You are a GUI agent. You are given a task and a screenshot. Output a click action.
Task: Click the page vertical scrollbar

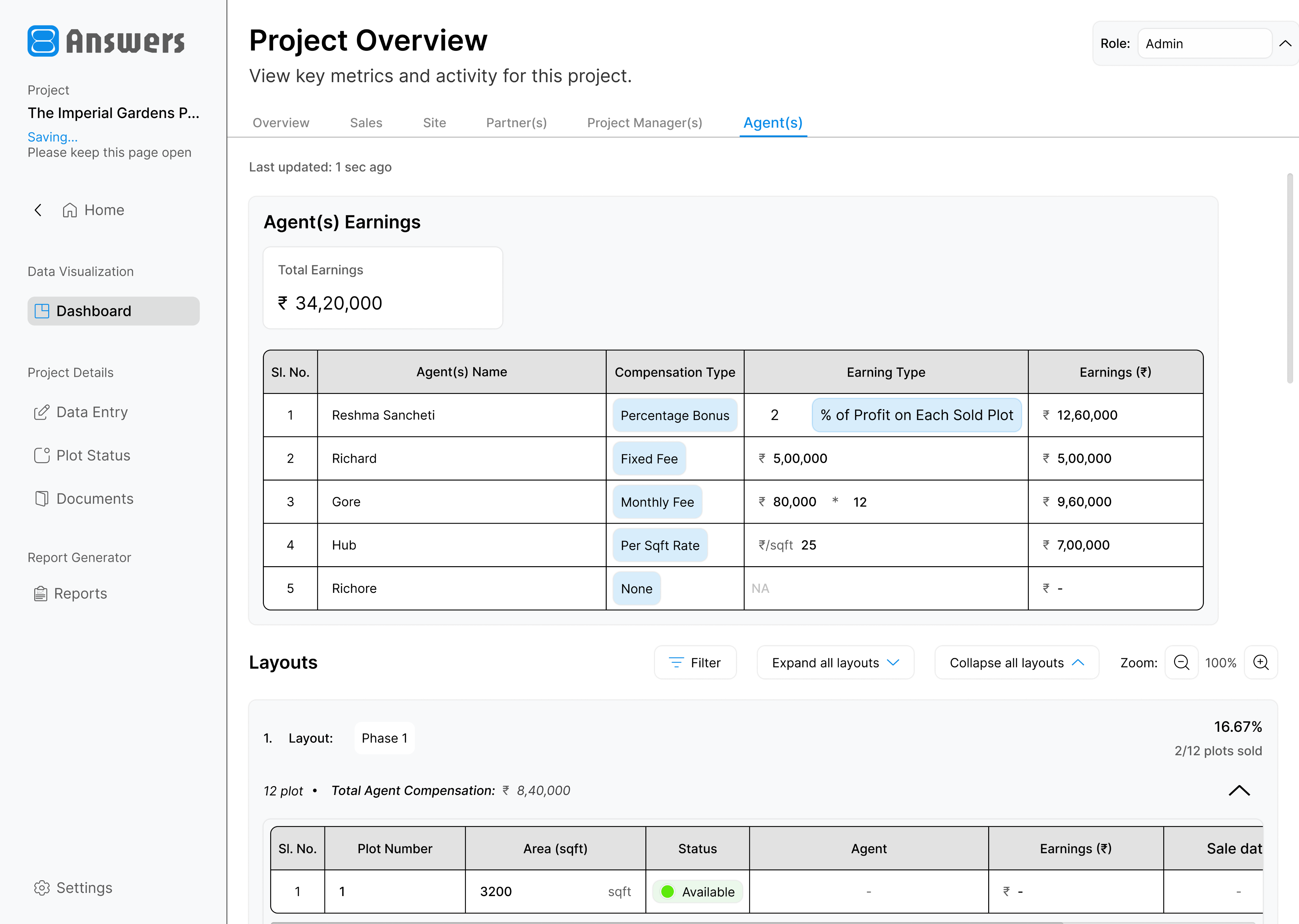pyautogui.click(x=1289, y=279)
